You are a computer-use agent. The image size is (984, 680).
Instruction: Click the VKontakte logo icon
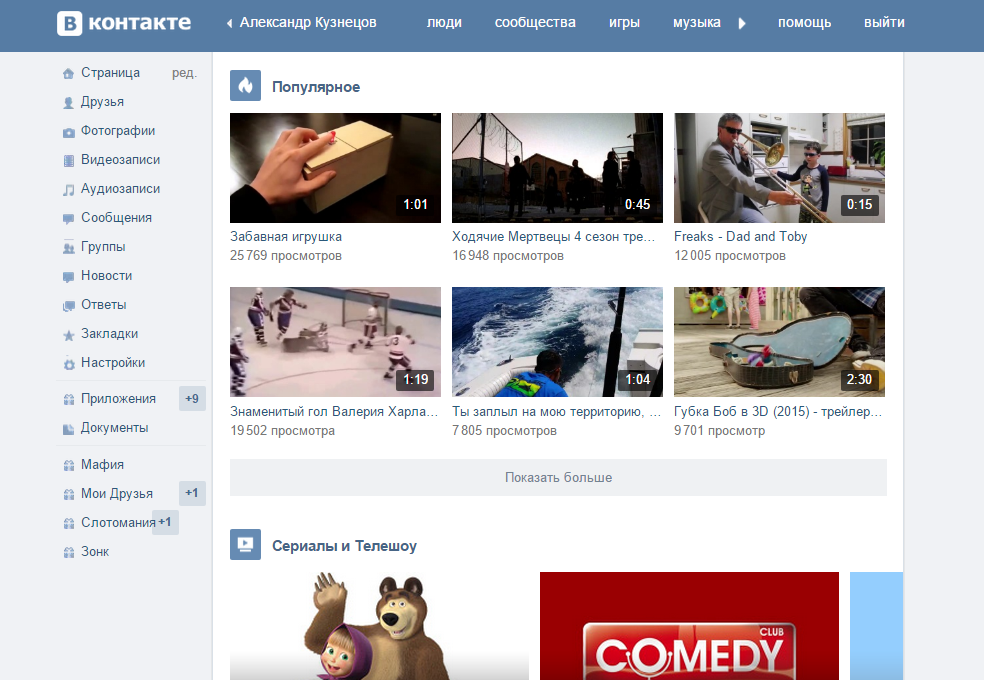70,23
